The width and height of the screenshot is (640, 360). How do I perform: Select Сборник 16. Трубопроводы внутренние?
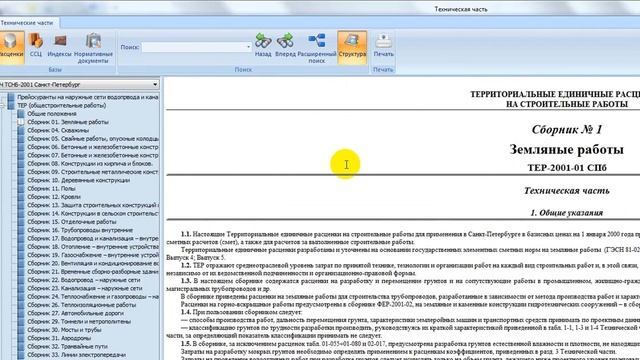[80, 230]
